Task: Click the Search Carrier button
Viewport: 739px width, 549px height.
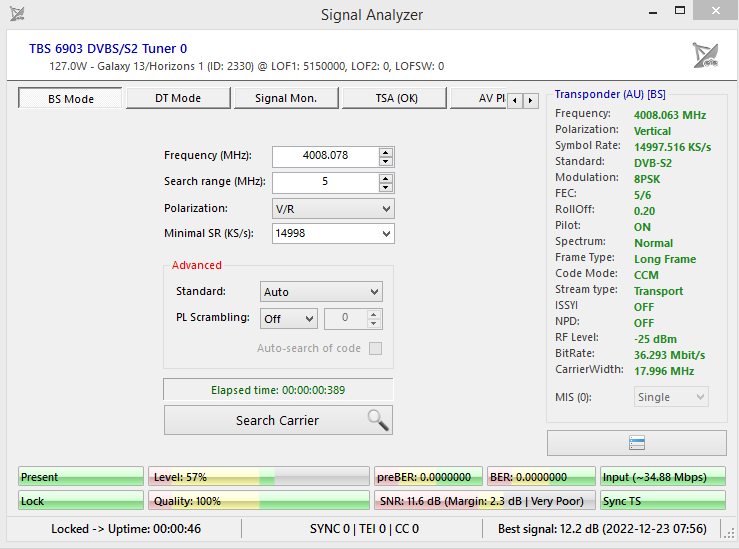Action: (278, 420)
